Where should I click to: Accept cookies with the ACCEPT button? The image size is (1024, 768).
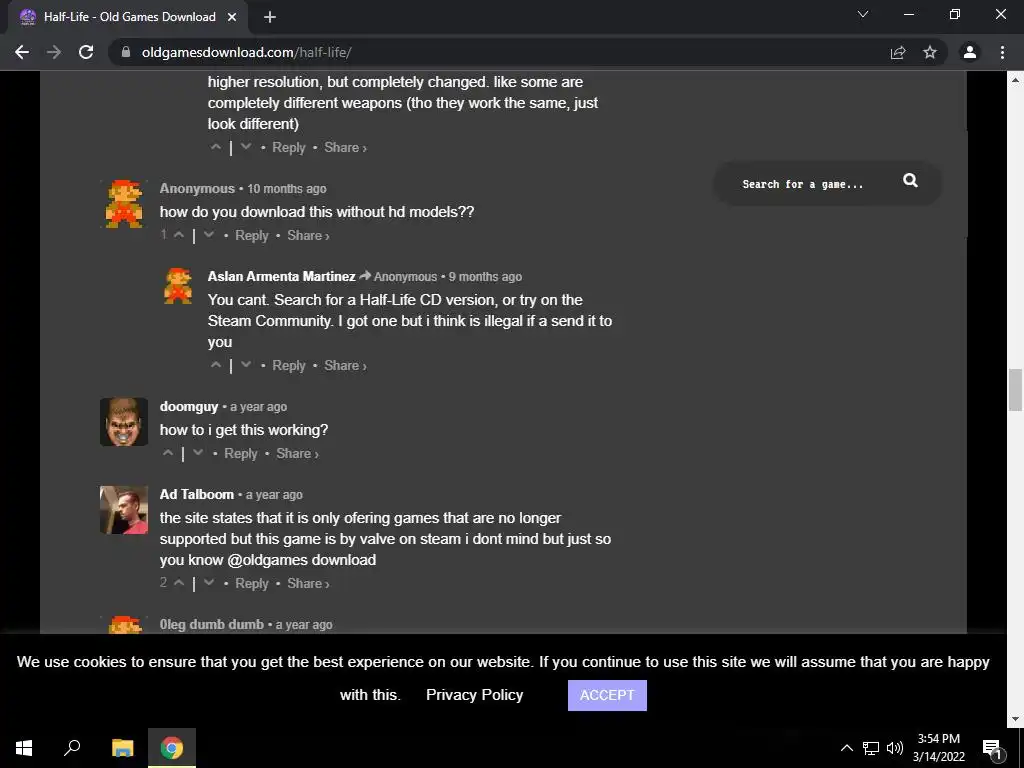point(607,695)
